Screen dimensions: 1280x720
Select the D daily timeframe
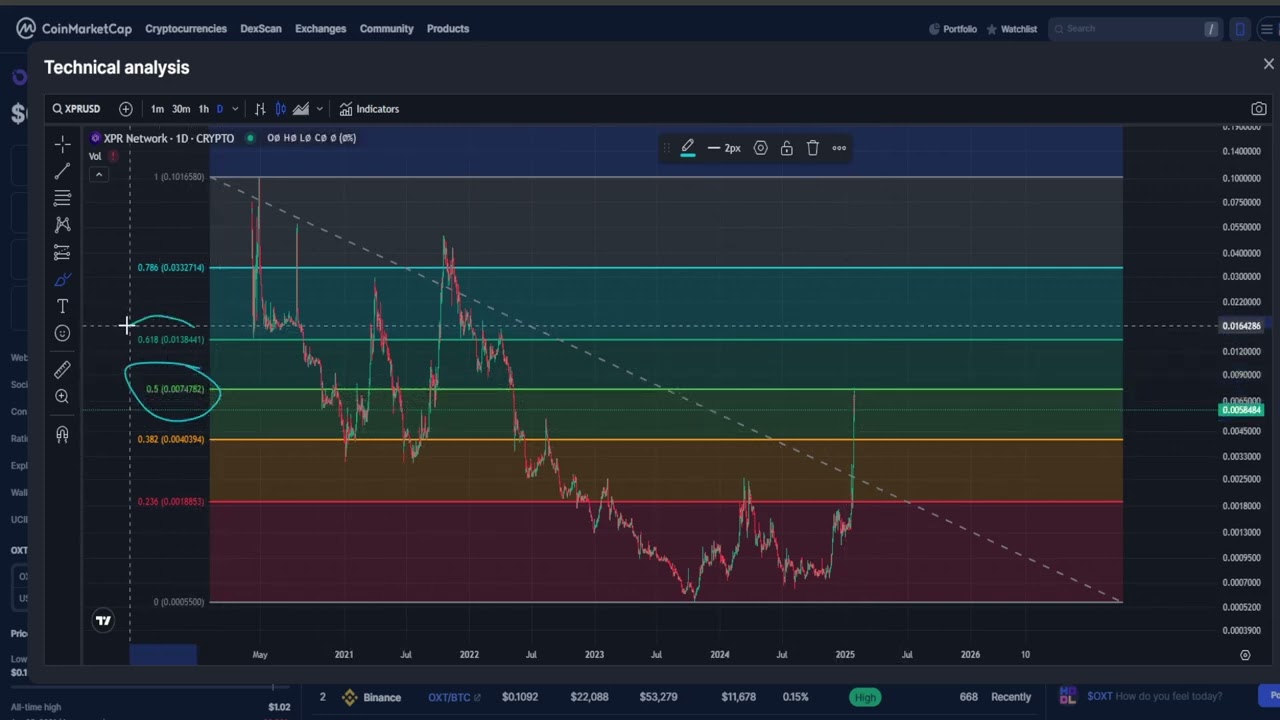pyautogui.click(x=220, y=109)
